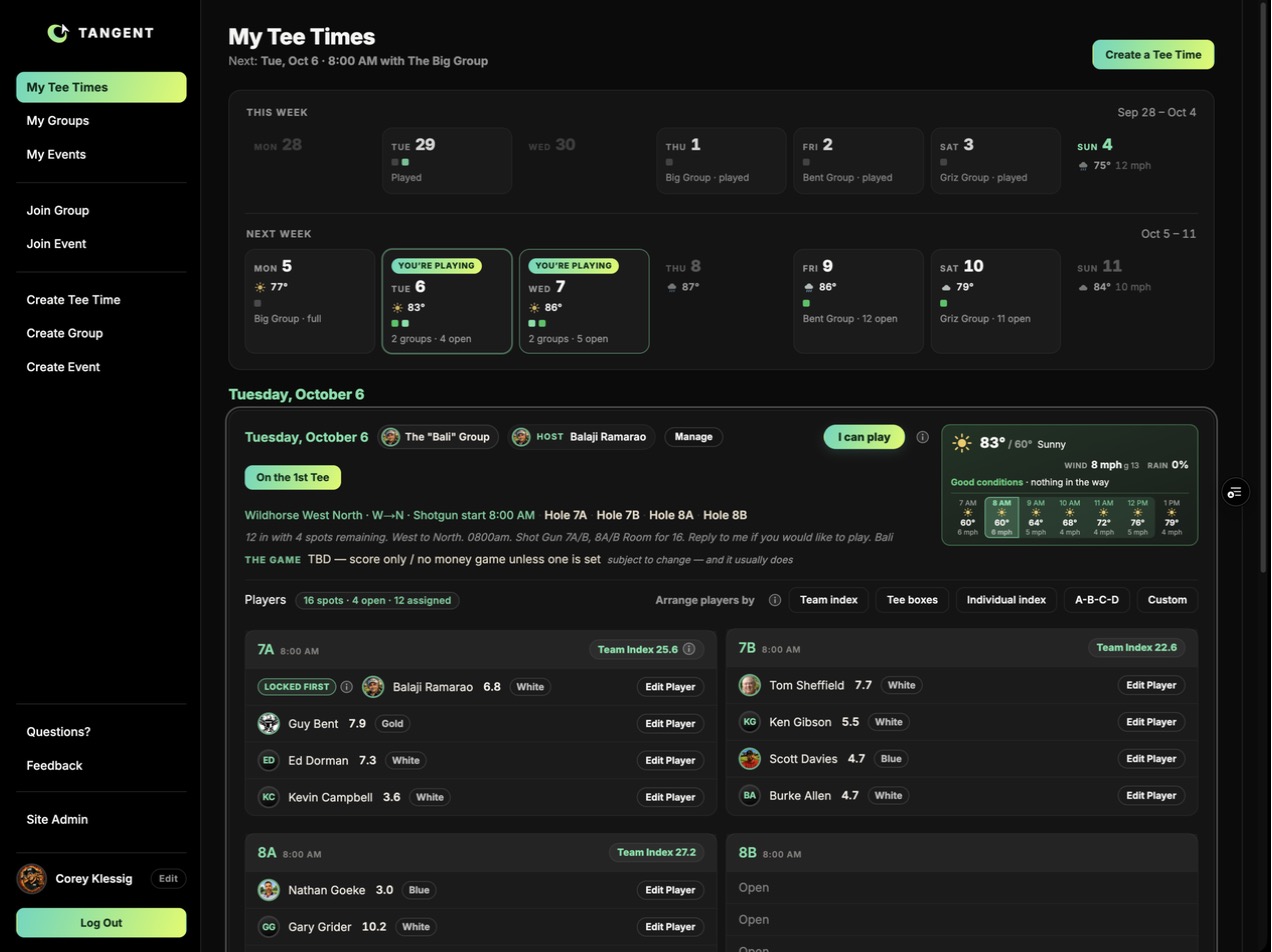
Task: Arrange players by Tee boxes
Action: (912, 600)
